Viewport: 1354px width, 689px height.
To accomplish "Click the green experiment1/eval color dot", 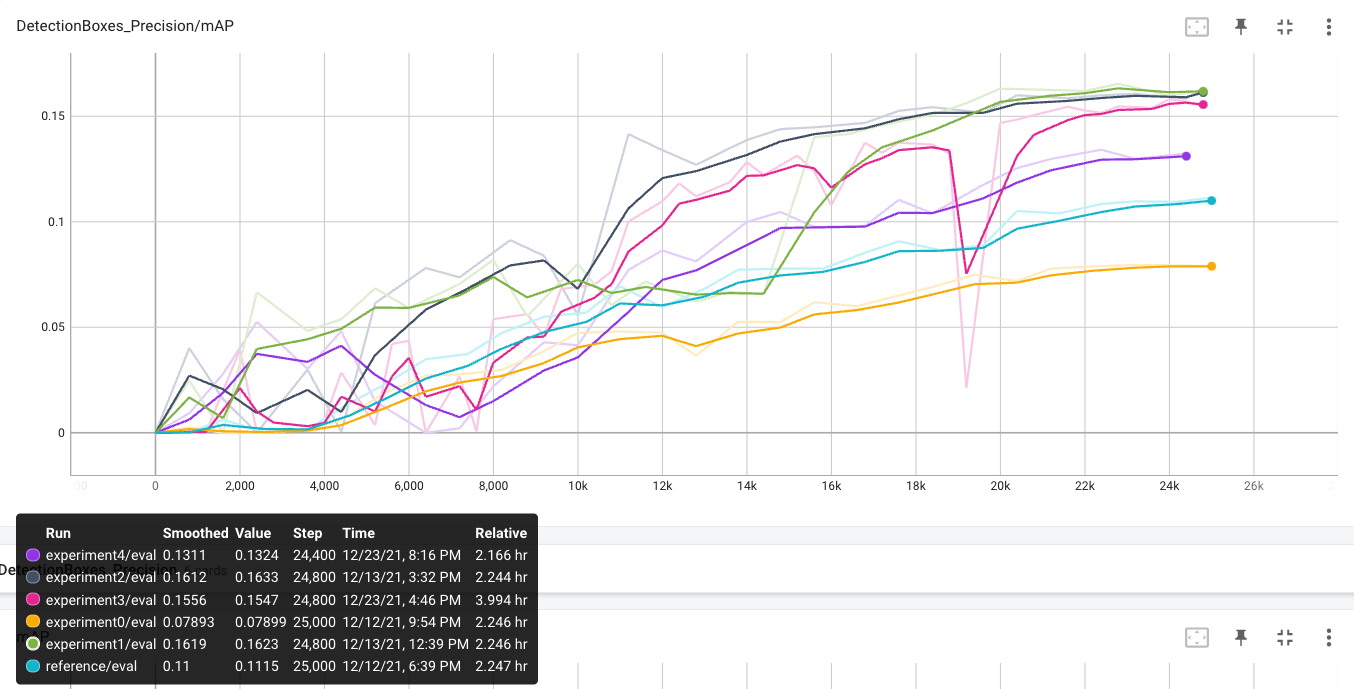I will click(33, 644).
